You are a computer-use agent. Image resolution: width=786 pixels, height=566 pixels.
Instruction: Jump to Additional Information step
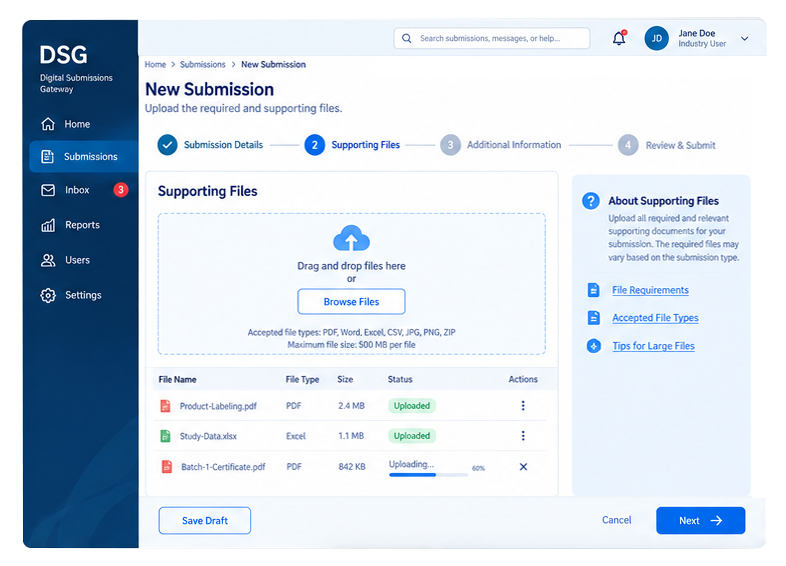click(514, 145)
